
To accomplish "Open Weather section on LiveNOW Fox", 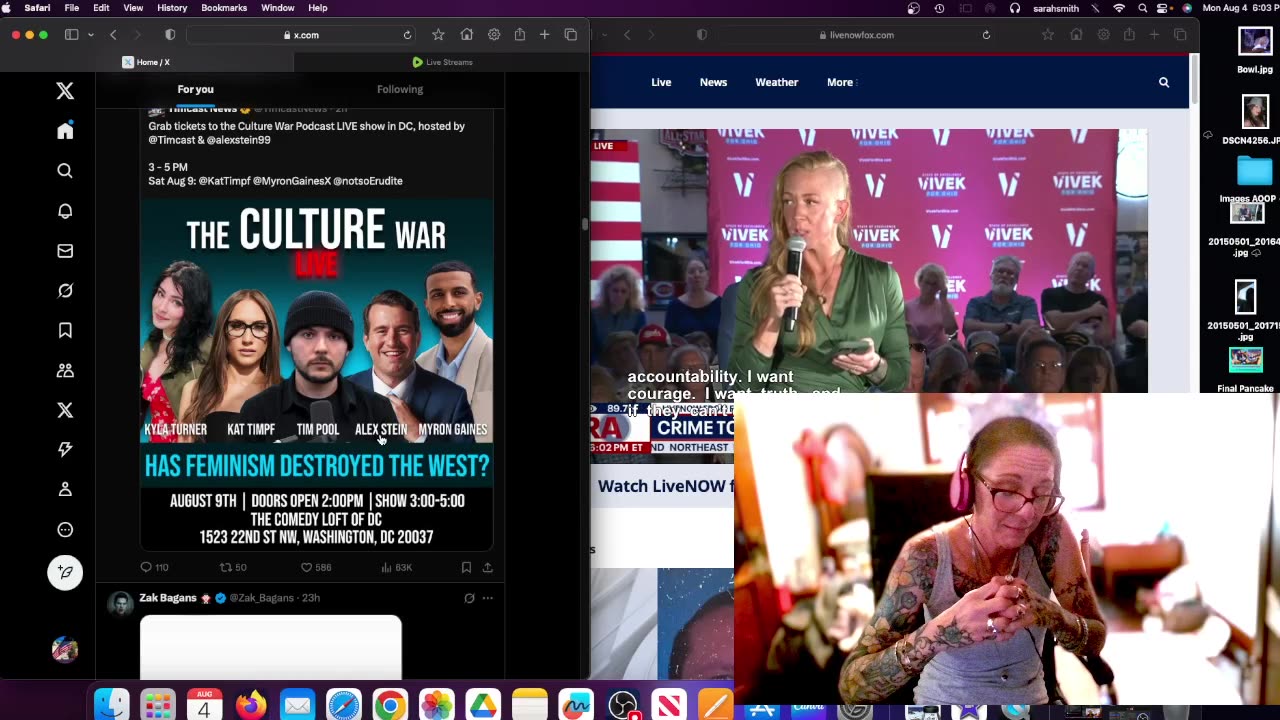I will [x=777, y=82].
